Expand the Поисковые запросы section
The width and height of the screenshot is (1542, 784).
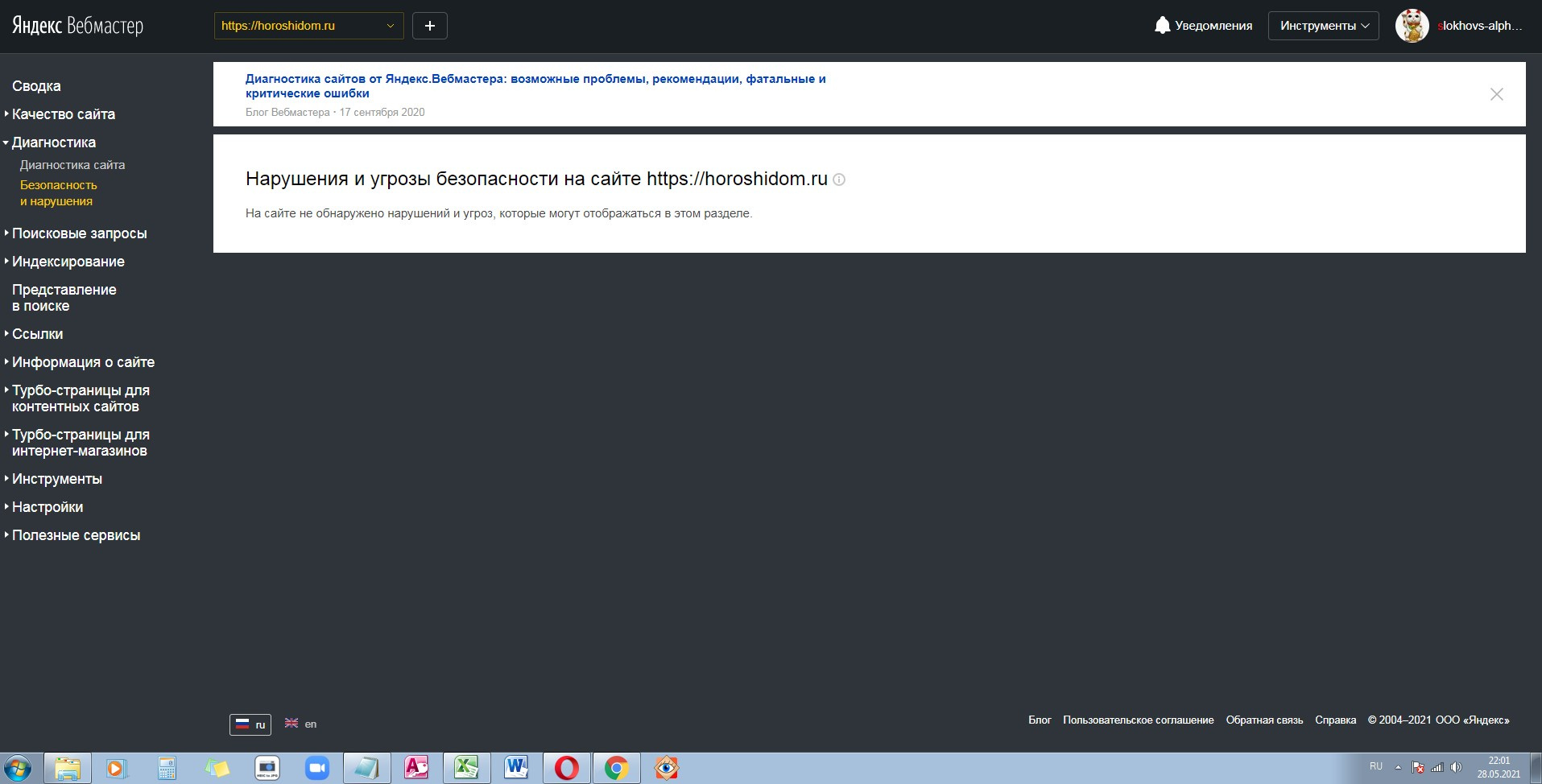(79, 233)
